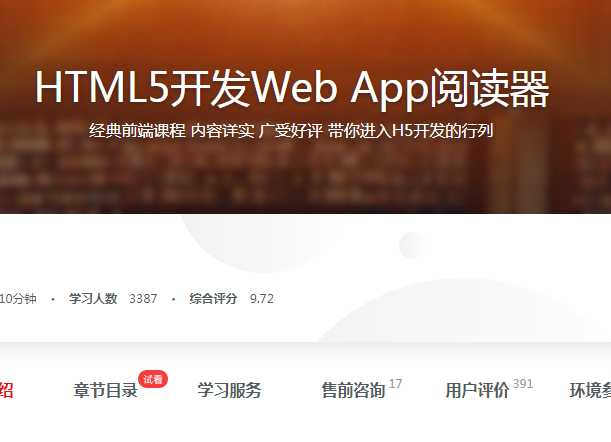Screen dimensions: 611x442
Task: Click the dot separator before 综合评分
Action: pos(173,298)
